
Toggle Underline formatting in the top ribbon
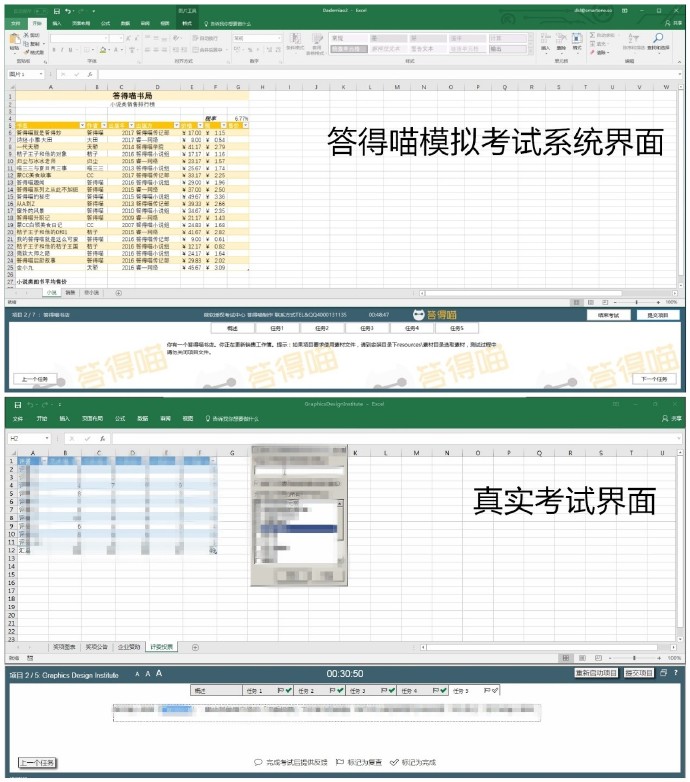coord(70,50)
